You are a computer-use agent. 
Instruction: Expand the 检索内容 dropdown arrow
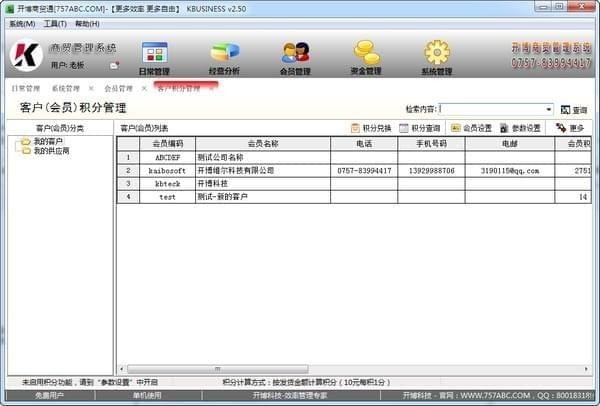click(x=549, y=109)
